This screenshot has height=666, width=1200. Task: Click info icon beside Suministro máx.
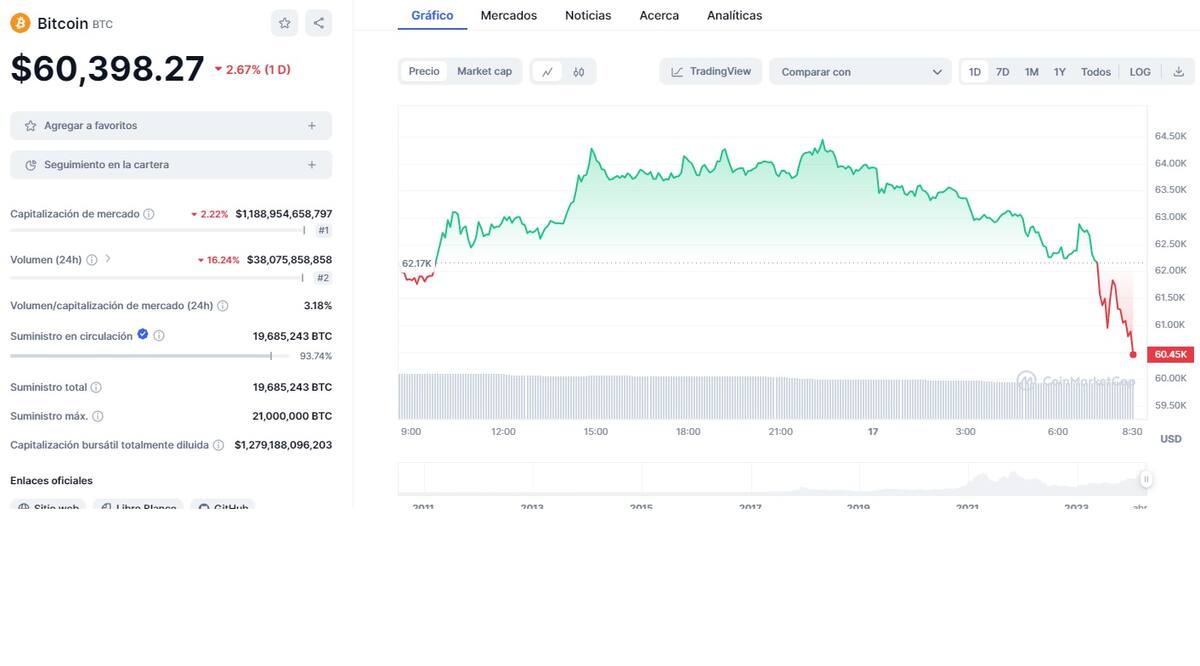pos(98,416)
